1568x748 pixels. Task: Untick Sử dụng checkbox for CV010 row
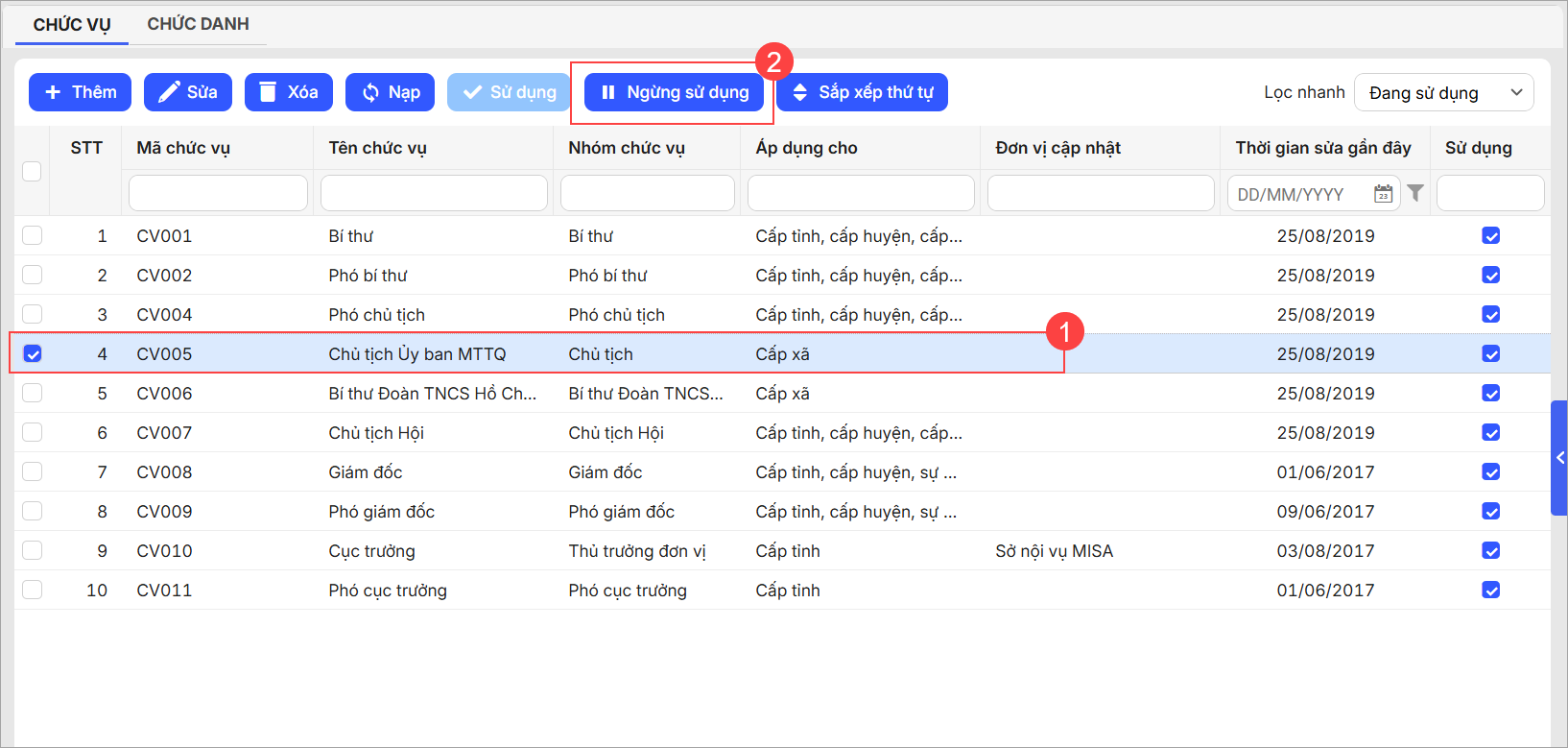coord(1490,550)
